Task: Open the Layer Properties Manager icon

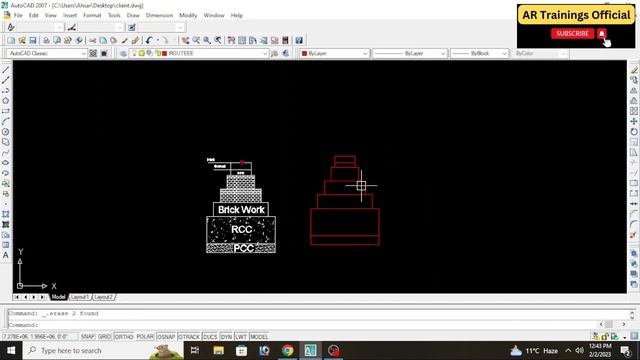Action: (123, 53)
